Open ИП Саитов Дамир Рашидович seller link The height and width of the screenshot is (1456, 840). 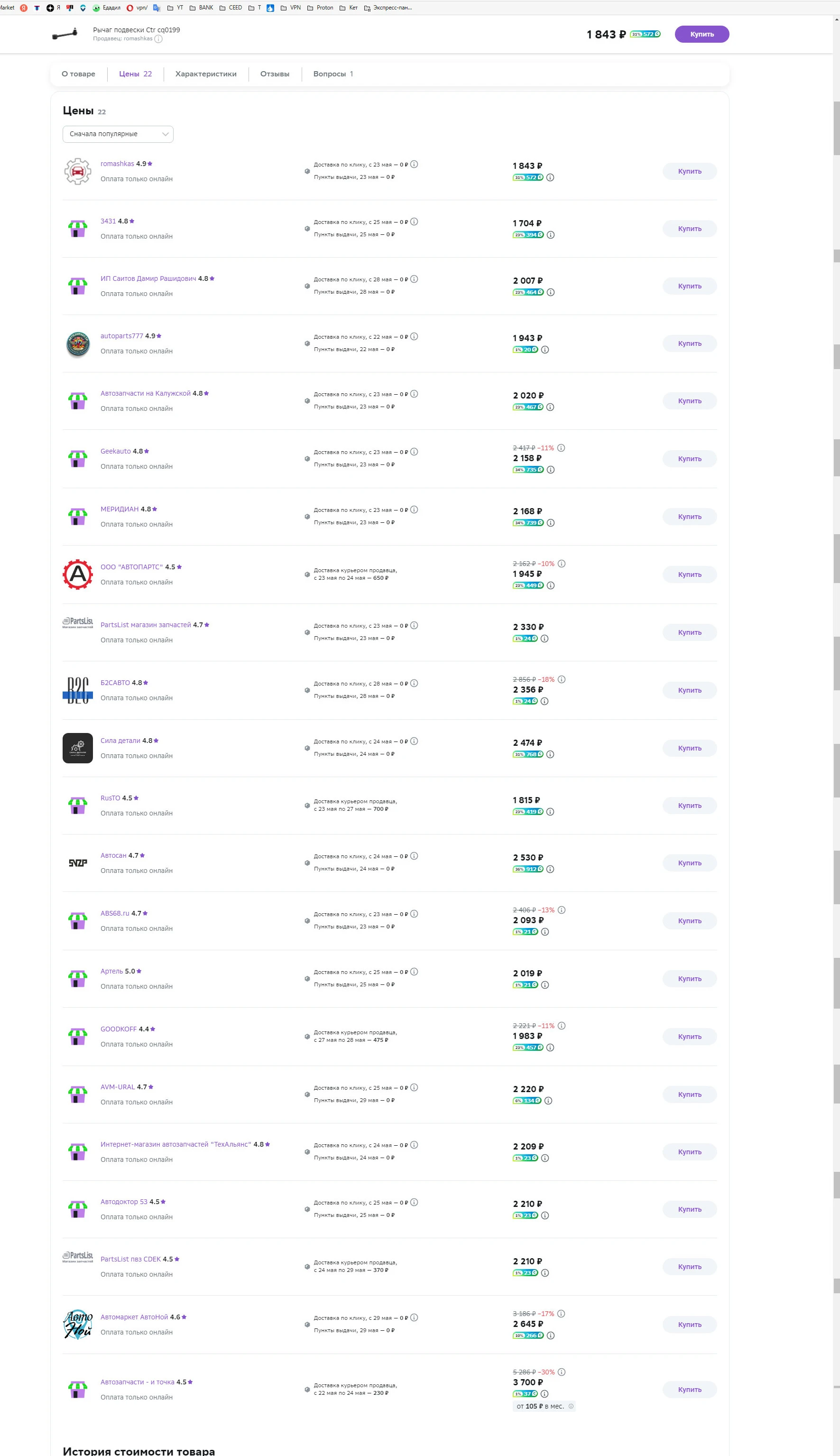[148, 279]
